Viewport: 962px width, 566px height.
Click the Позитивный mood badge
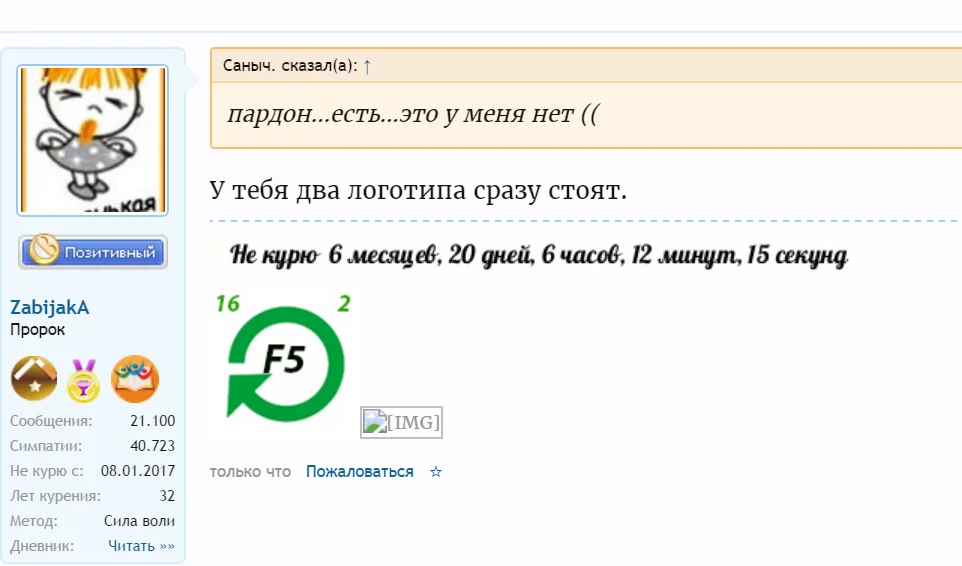93,251
